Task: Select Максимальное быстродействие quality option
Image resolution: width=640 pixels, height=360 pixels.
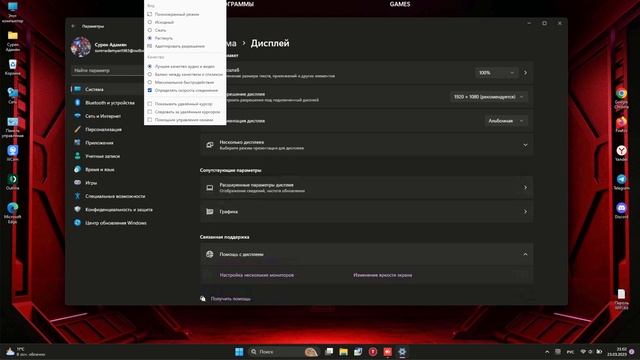Action: tap(181, 82)
